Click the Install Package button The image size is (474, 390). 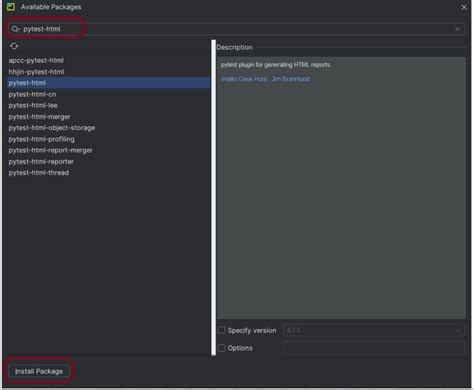click(x=39, y=371)
